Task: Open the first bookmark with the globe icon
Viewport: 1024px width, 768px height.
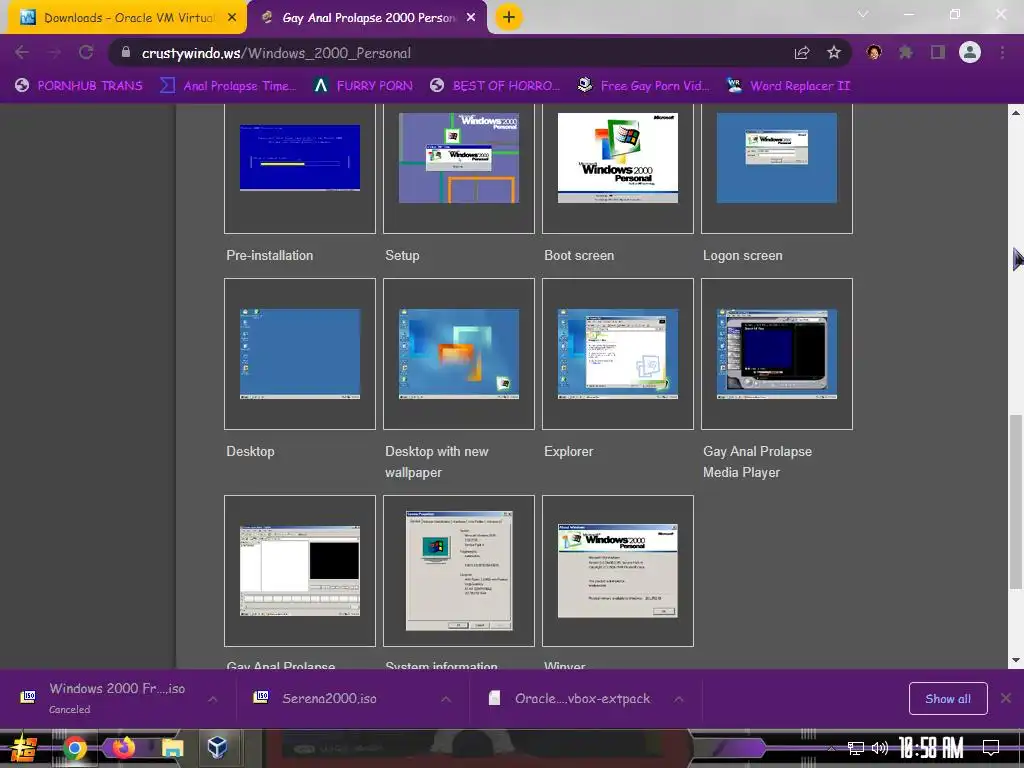Action: pyautogui.click(x=78, y=86)
